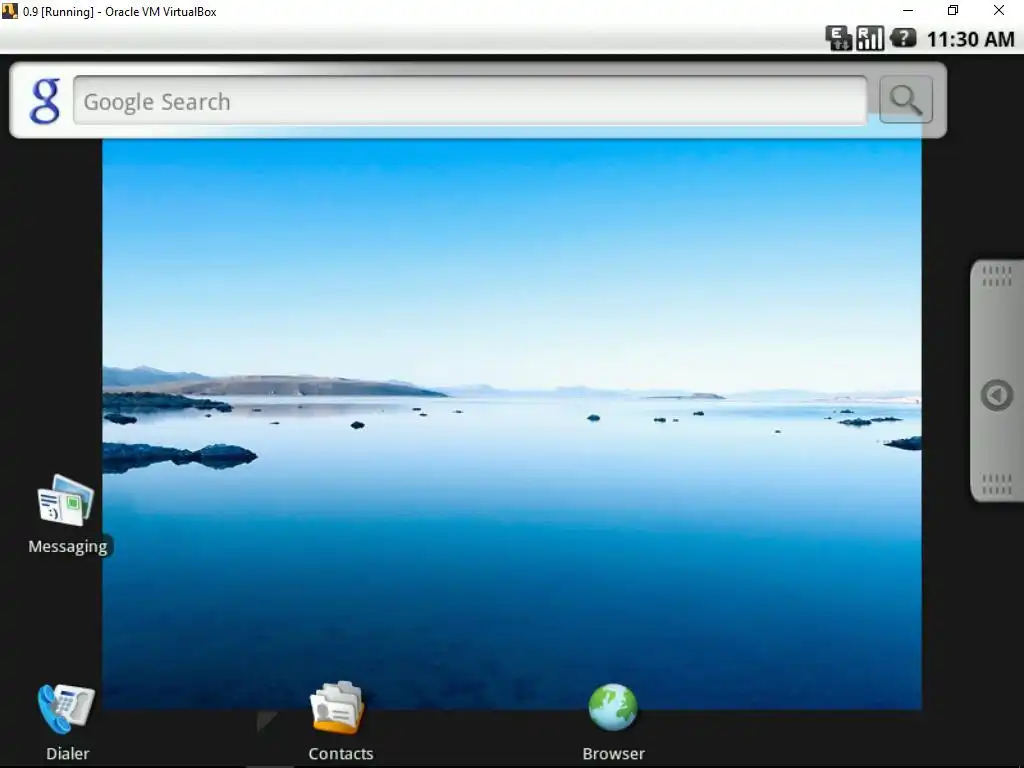The image size is (1024, 768).
Task: Click the Dialer label text
Action: tap(68, 754)
